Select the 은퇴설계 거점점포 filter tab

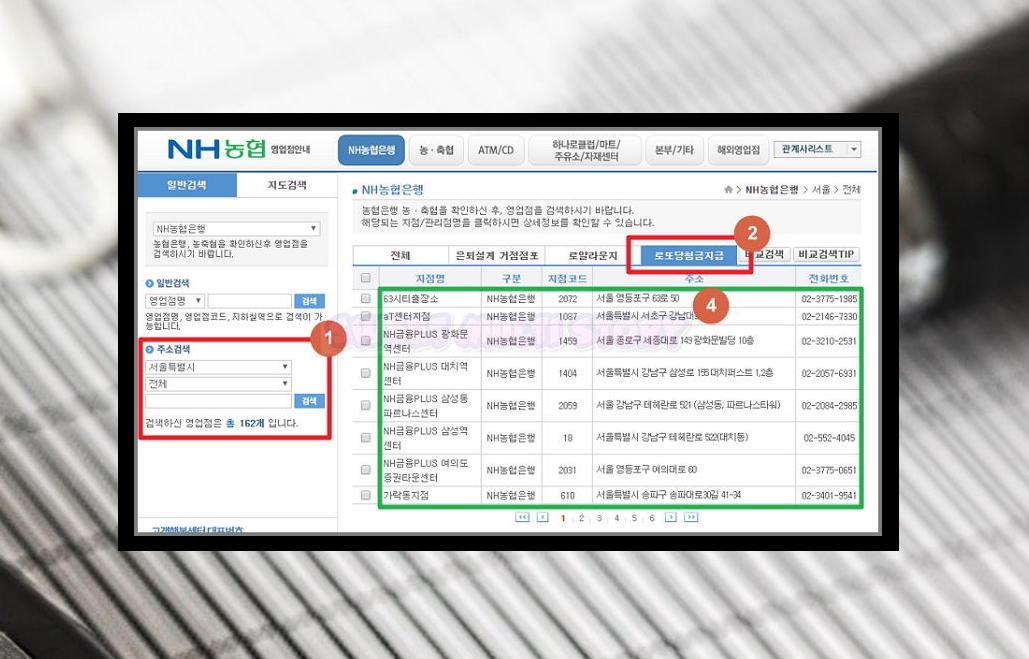coord(497,255)
